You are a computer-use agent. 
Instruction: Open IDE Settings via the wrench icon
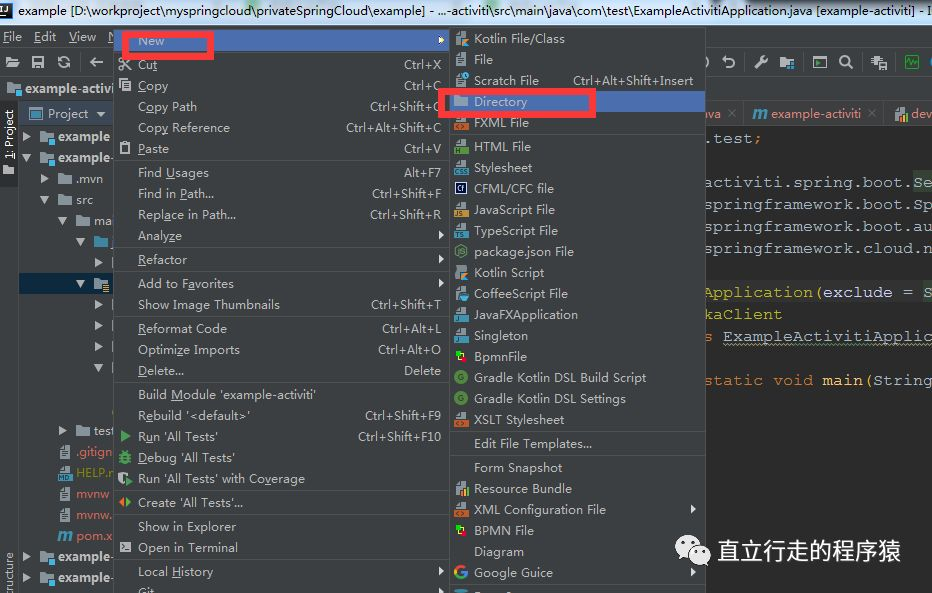[762, 61]
